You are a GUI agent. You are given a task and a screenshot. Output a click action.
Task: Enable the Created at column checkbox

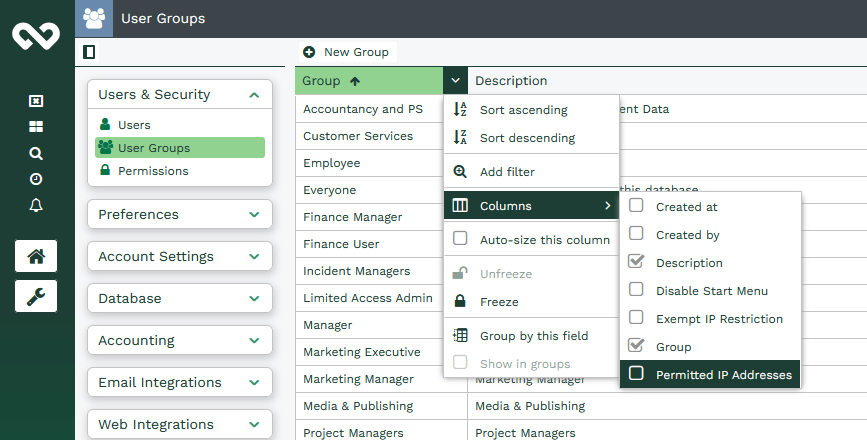(x=636, y=206)
